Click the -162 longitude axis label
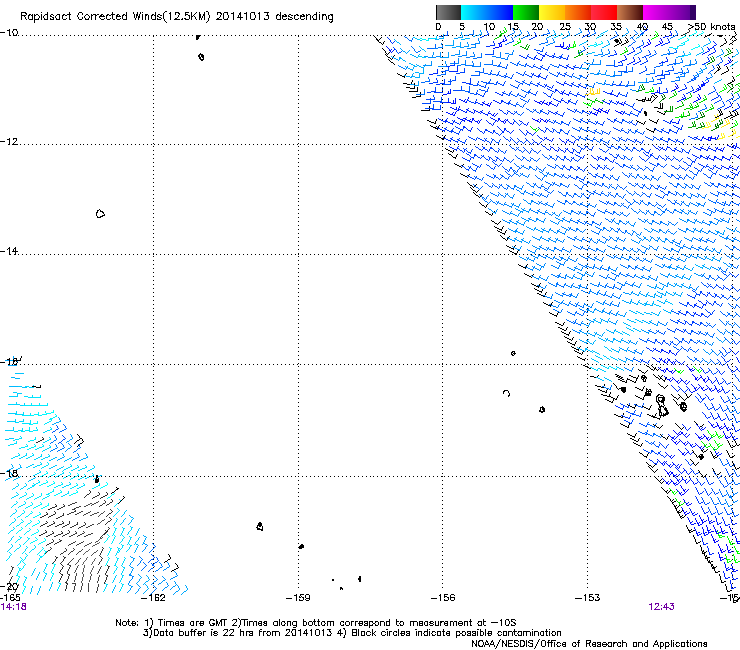Screen dimensions: 740x650 153,598
